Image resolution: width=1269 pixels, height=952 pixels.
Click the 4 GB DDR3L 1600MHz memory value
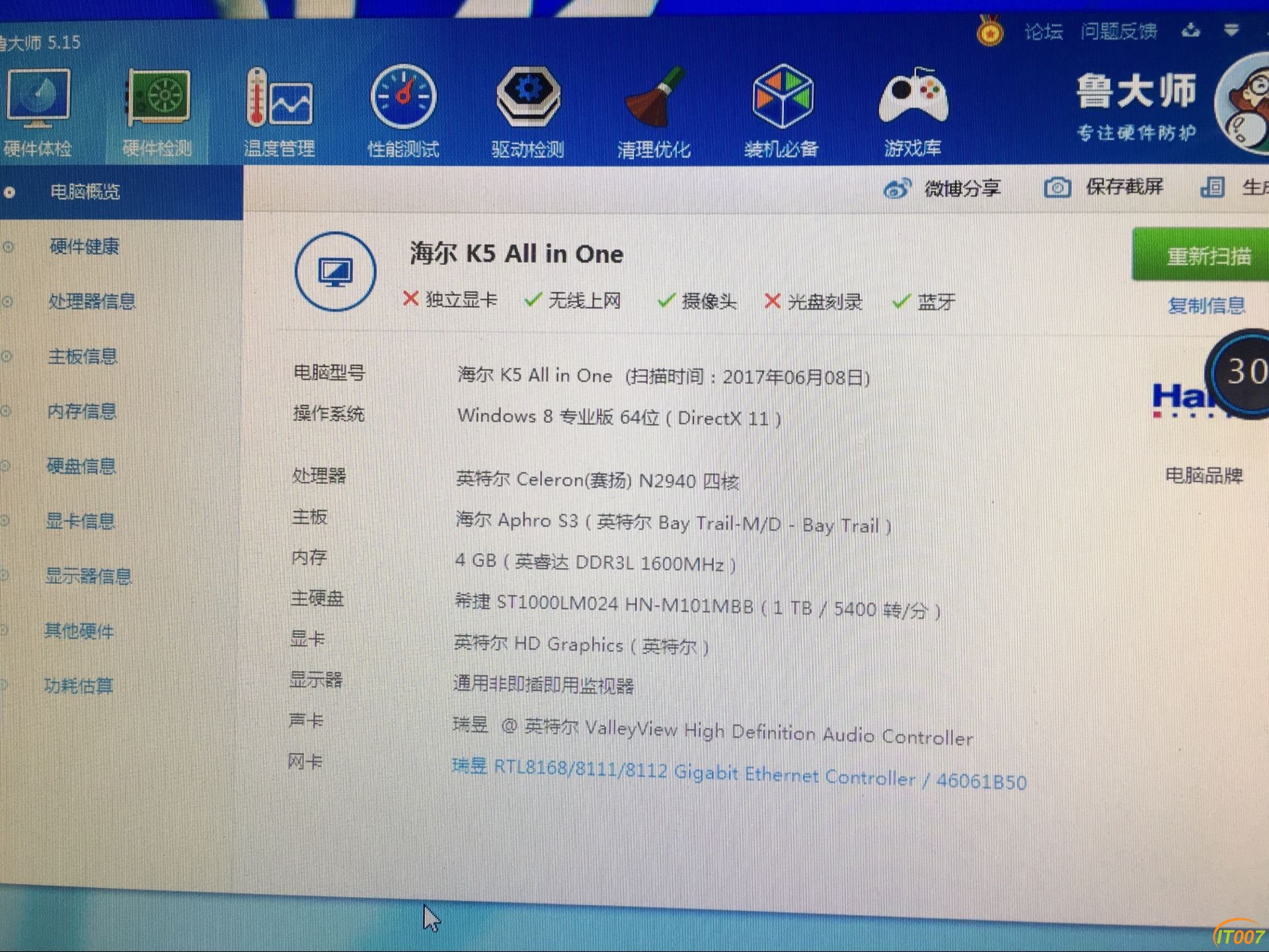tap(596, 562)
